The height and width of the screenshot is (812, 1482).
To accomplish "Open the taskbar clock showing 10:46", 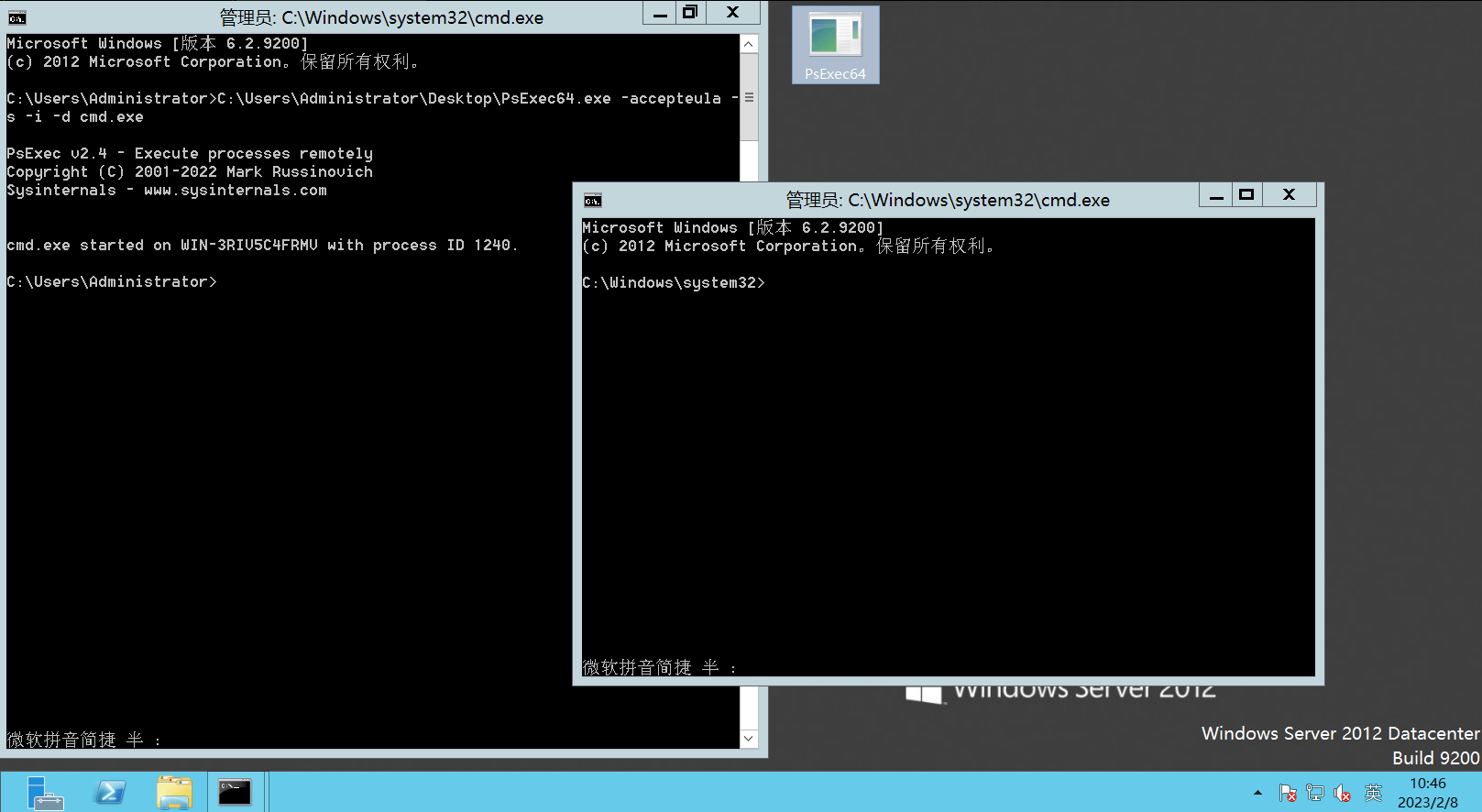I will [1427, 793].
